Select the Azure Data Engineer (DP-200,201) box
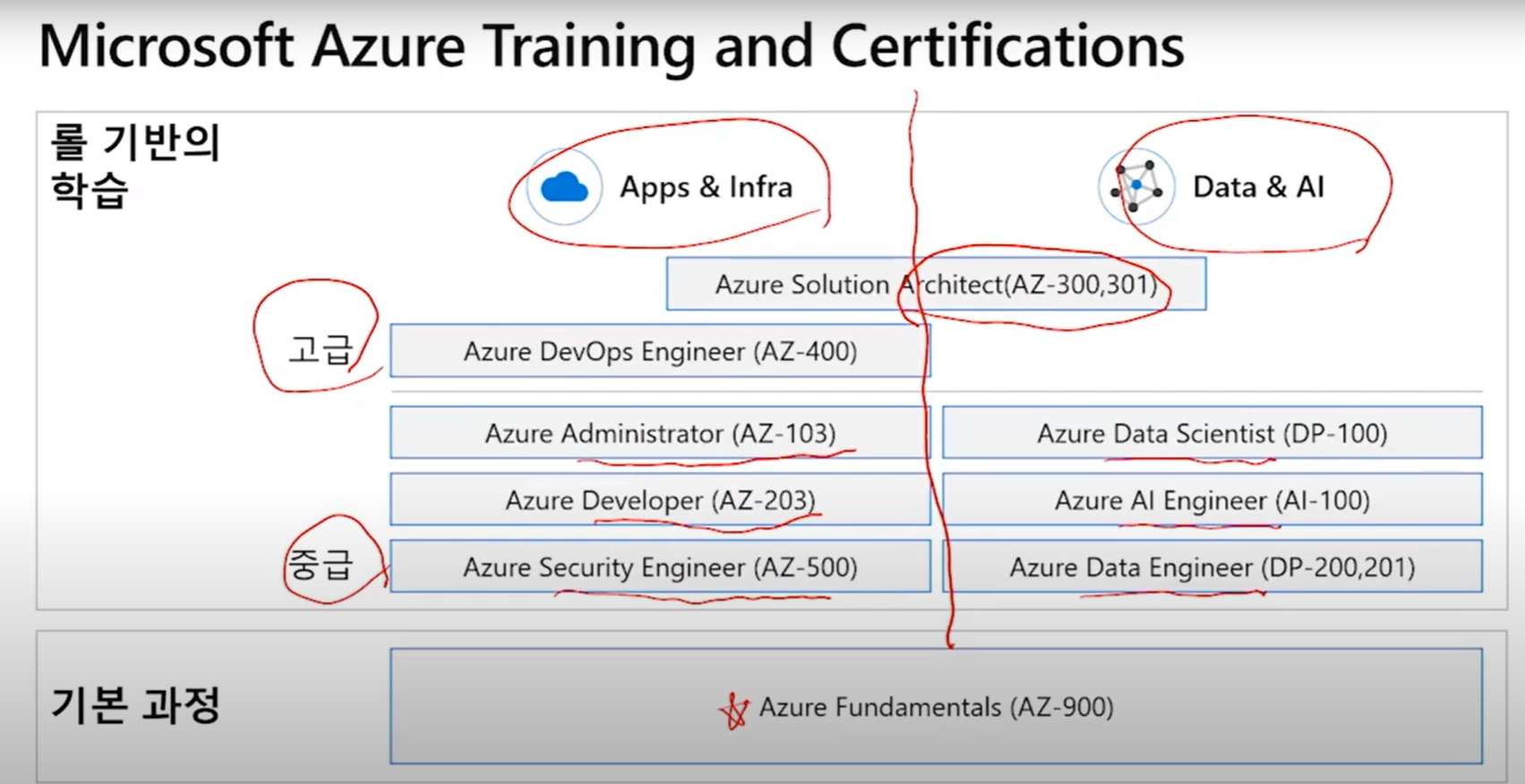Screen dimensions: 1525x784 [x=1212, y=567]
